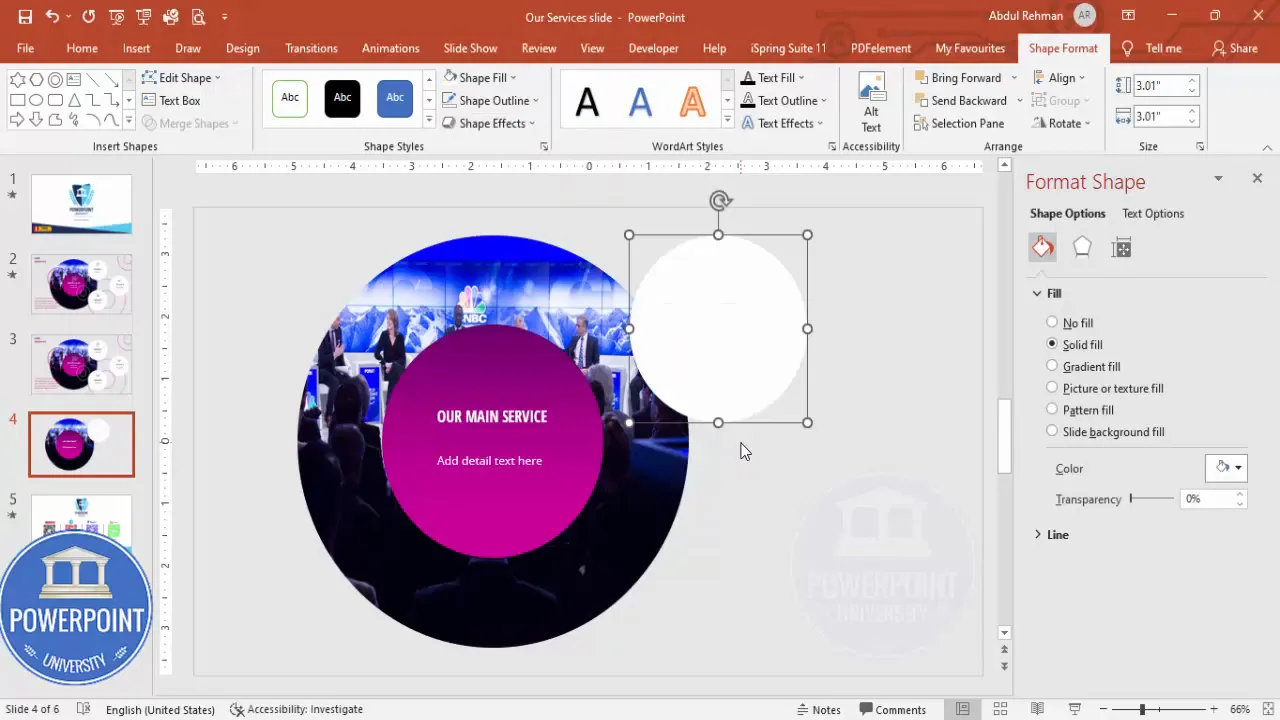
Task: Select Slide background fill option
Action: point(1052,431)
